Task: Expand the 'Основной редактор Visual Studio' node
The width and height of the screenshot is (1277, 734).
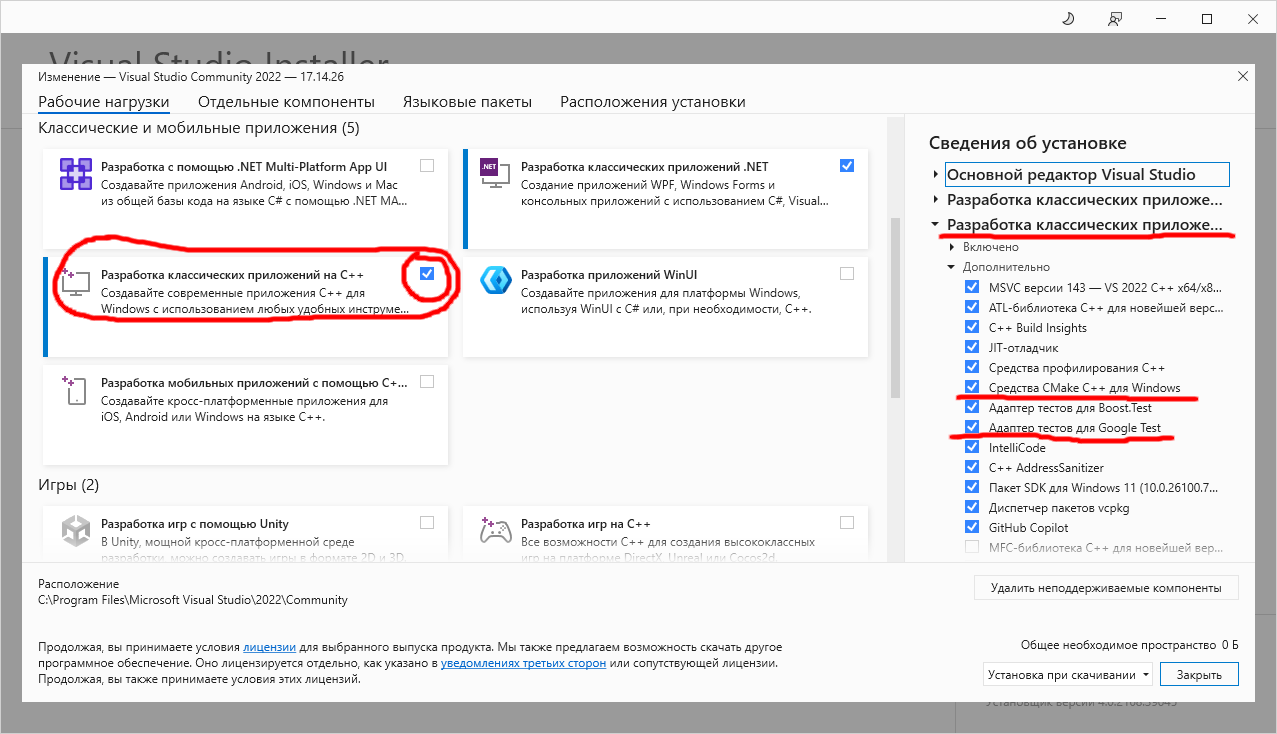Action: (935, 175)
